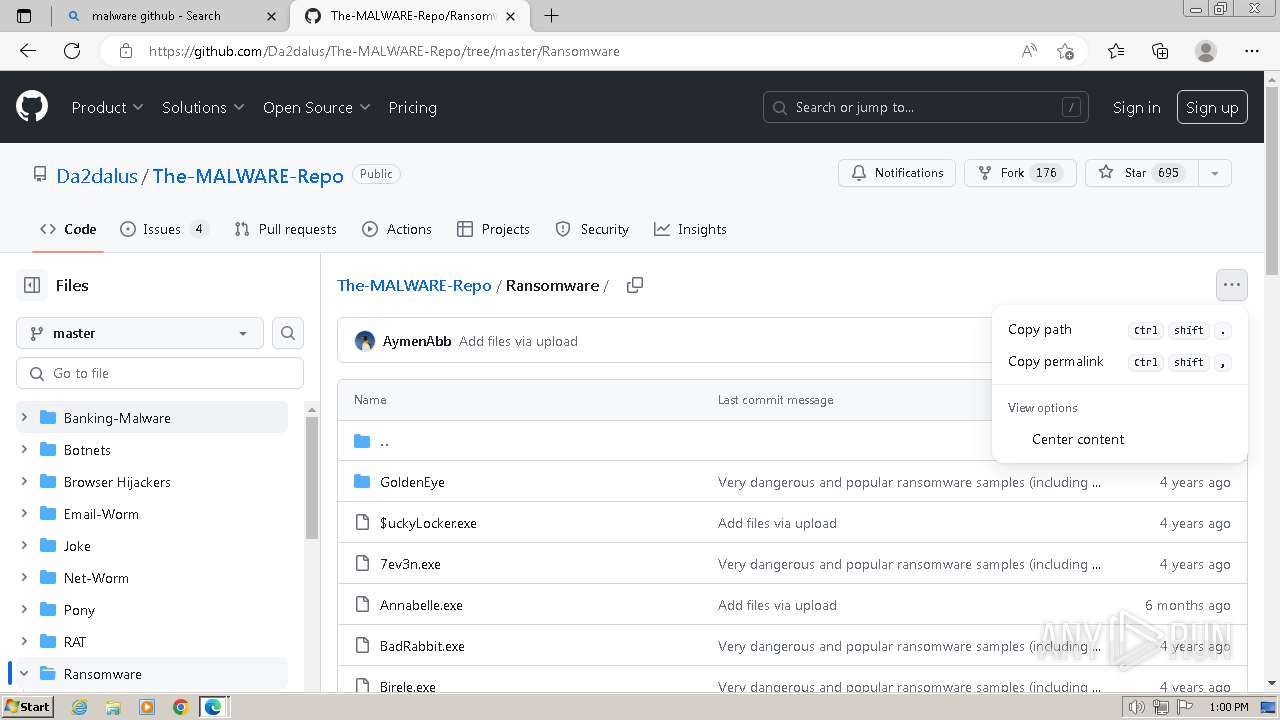
Task: Expand Banking-Malware folder chevron
Action: (24, 418)
